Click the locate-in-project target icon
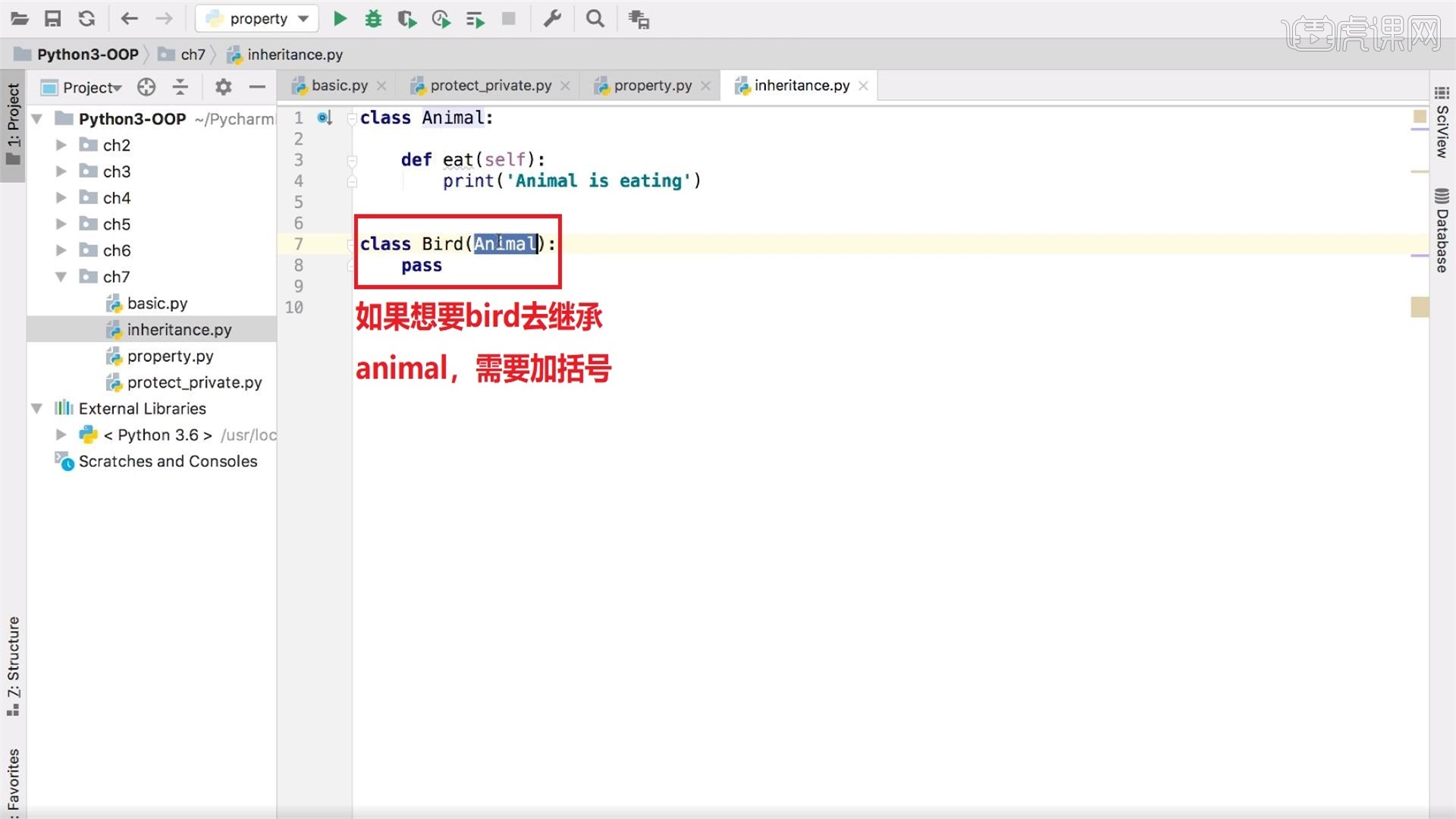Screen dimensions: 1456x819 (x=146, y=87)
